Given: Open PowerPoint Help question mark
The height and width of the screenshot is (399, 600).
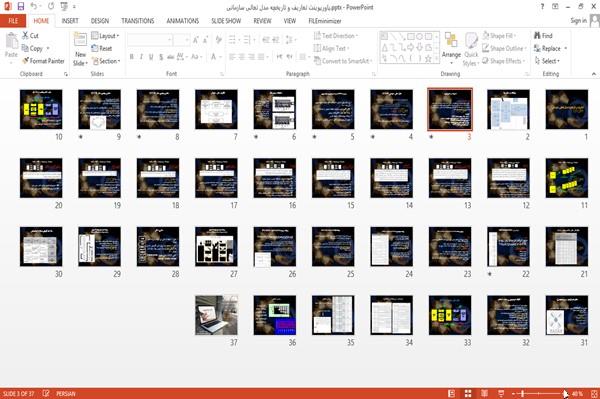Looking at the screenshot, I should pos(542,7).
